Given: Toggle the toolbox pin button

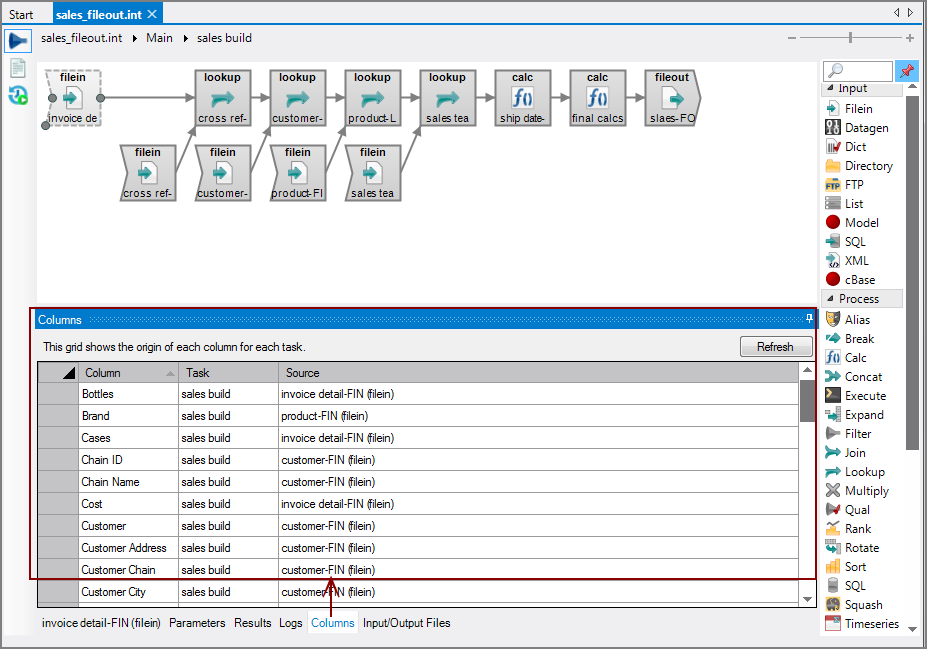Looking at the screenshot, I should click(x=907, y=71).
